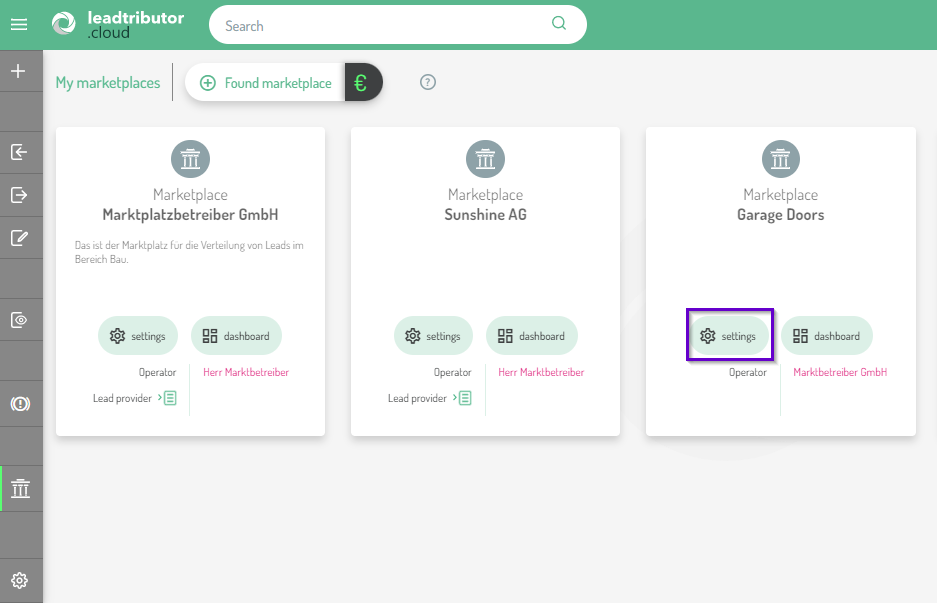This screenshot has width=937, height=603.
Task: Open dashboard for Sunshine AG
Action: tap(532, 336)
